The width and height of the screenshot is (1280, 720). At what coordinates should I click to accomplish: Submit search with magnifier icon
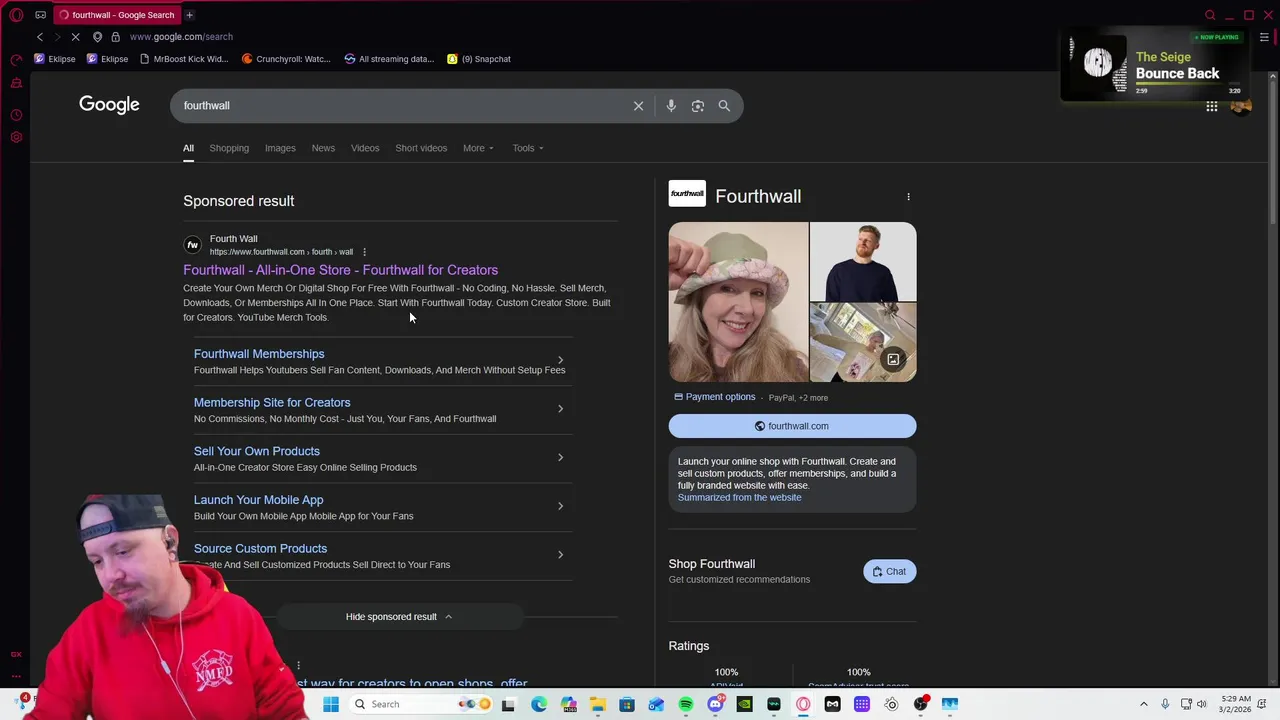724,106
